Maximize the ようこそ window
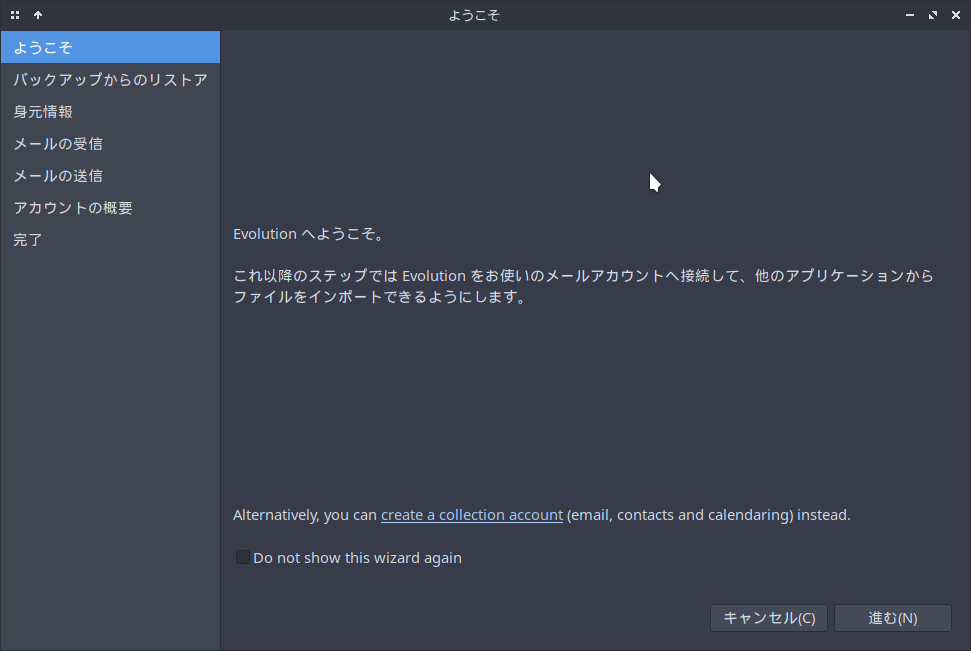 pos(933,15)
